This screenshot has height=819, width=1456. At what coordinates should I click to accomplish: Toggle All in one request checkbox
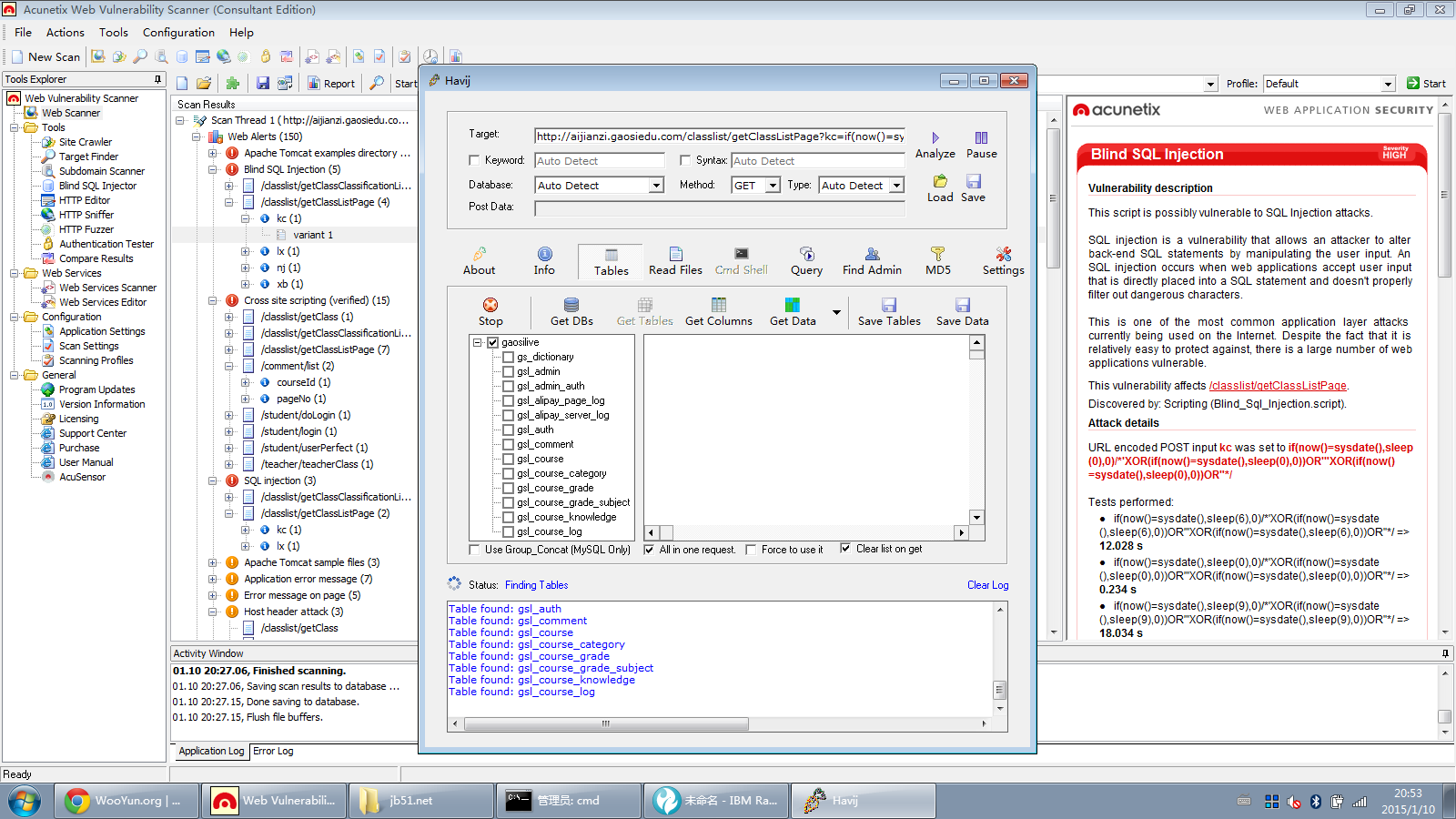pyautogui.click(x=649, y=550)
